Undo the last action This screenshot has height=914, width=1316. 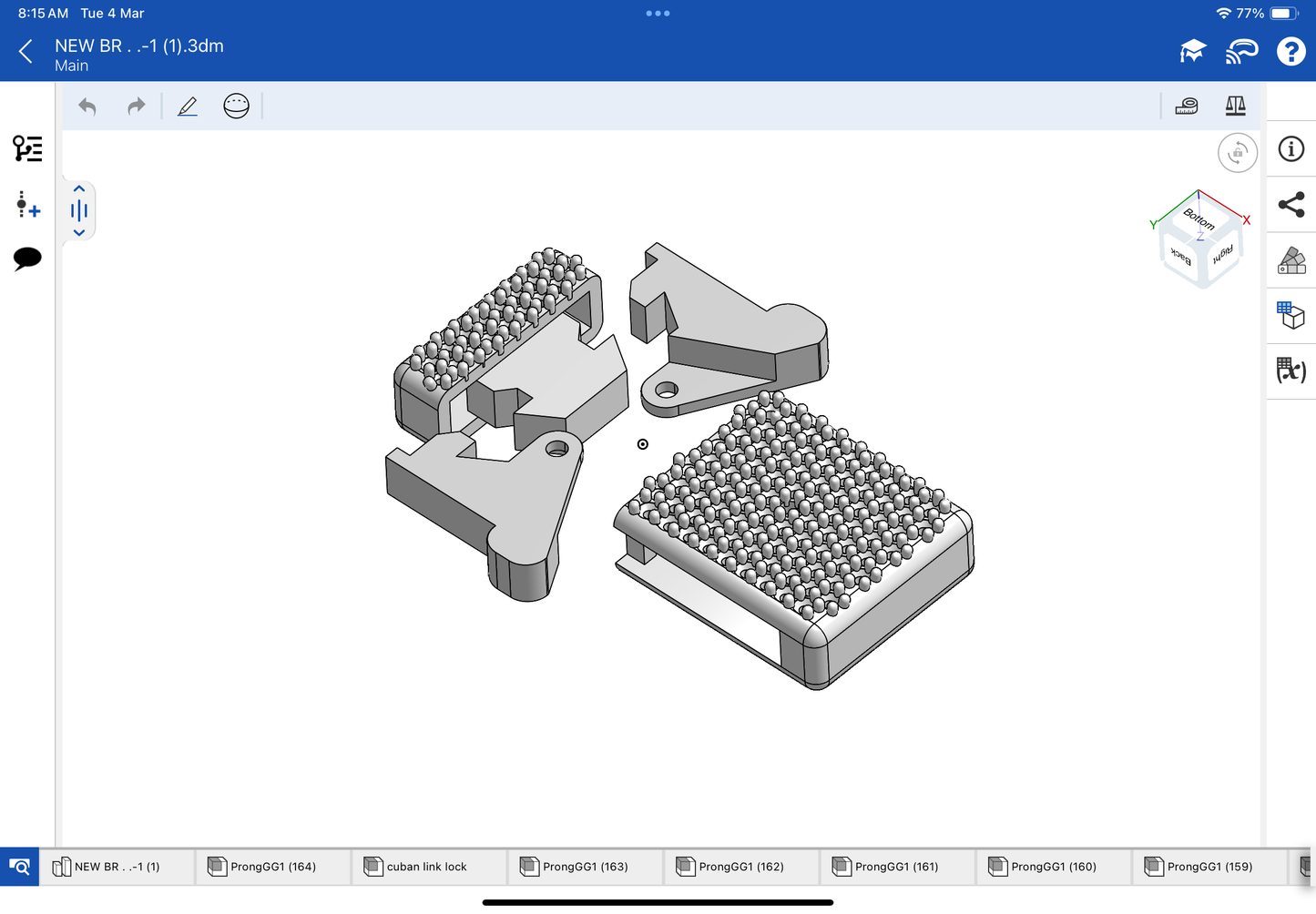point(87,107)
